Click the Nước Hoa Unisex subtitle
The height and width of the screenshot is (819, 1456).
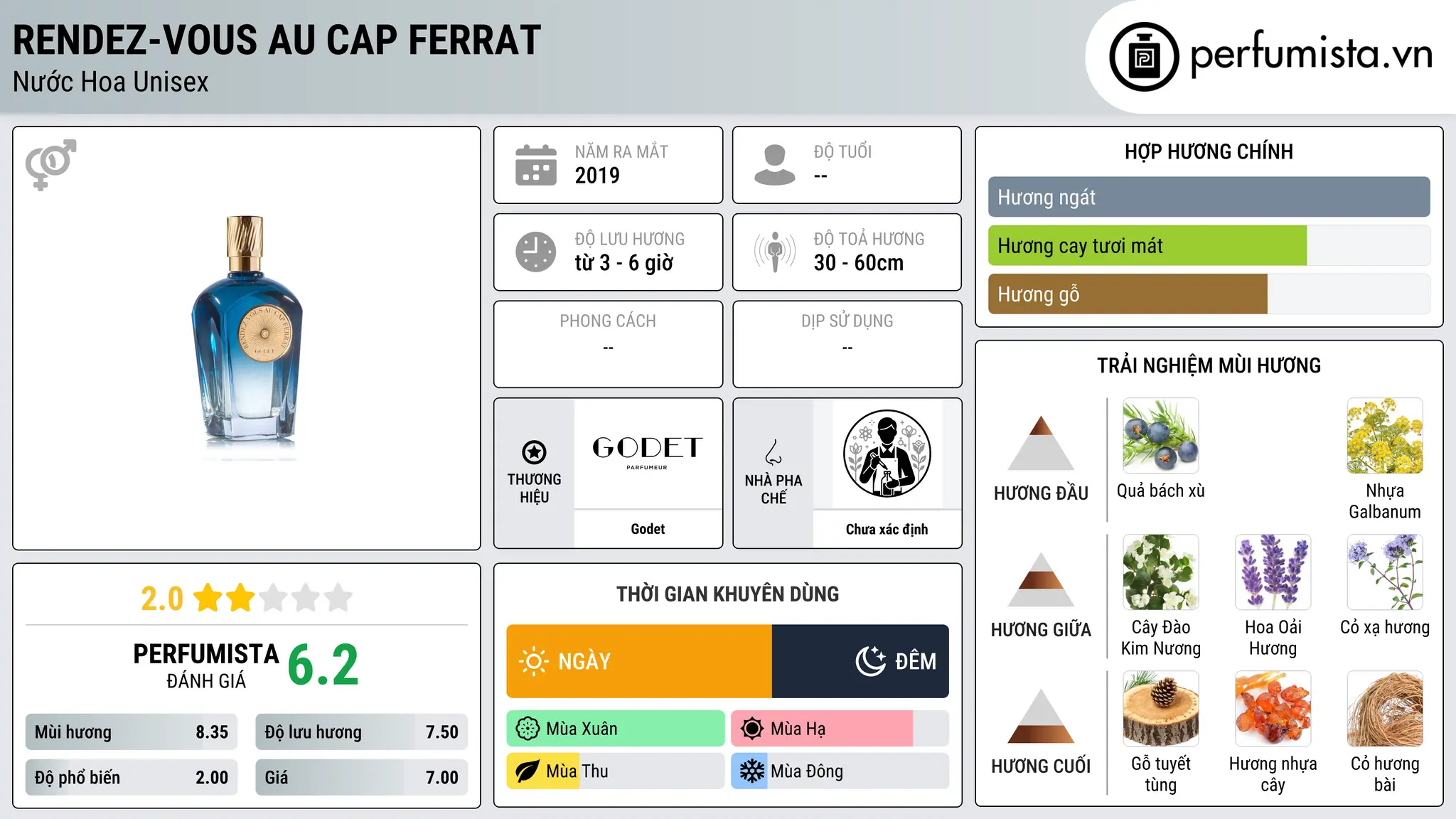point(111,82)
